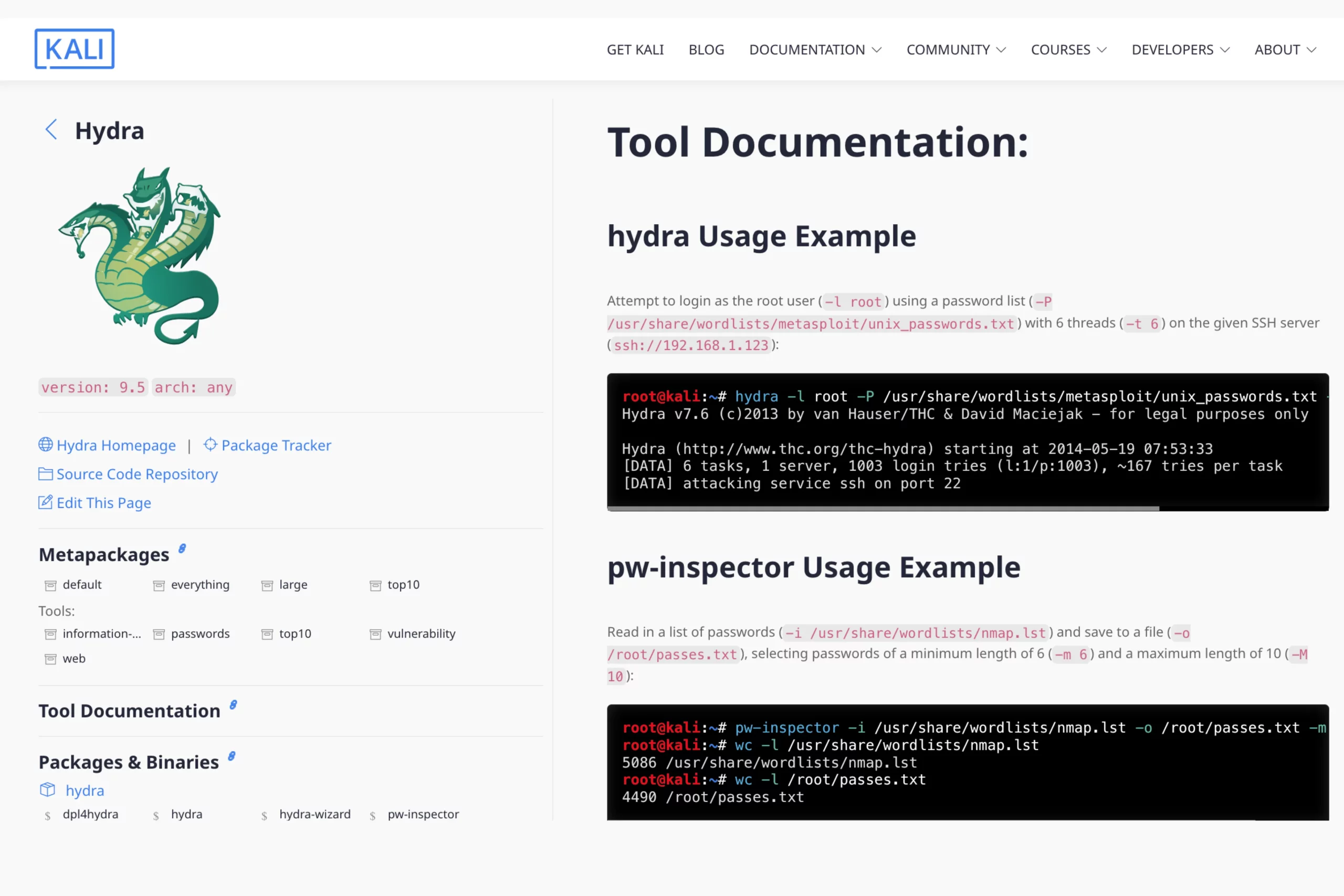This screenshot has width=1344, height=896.
Task: Open the Package Tracker link
Action: 276,445
